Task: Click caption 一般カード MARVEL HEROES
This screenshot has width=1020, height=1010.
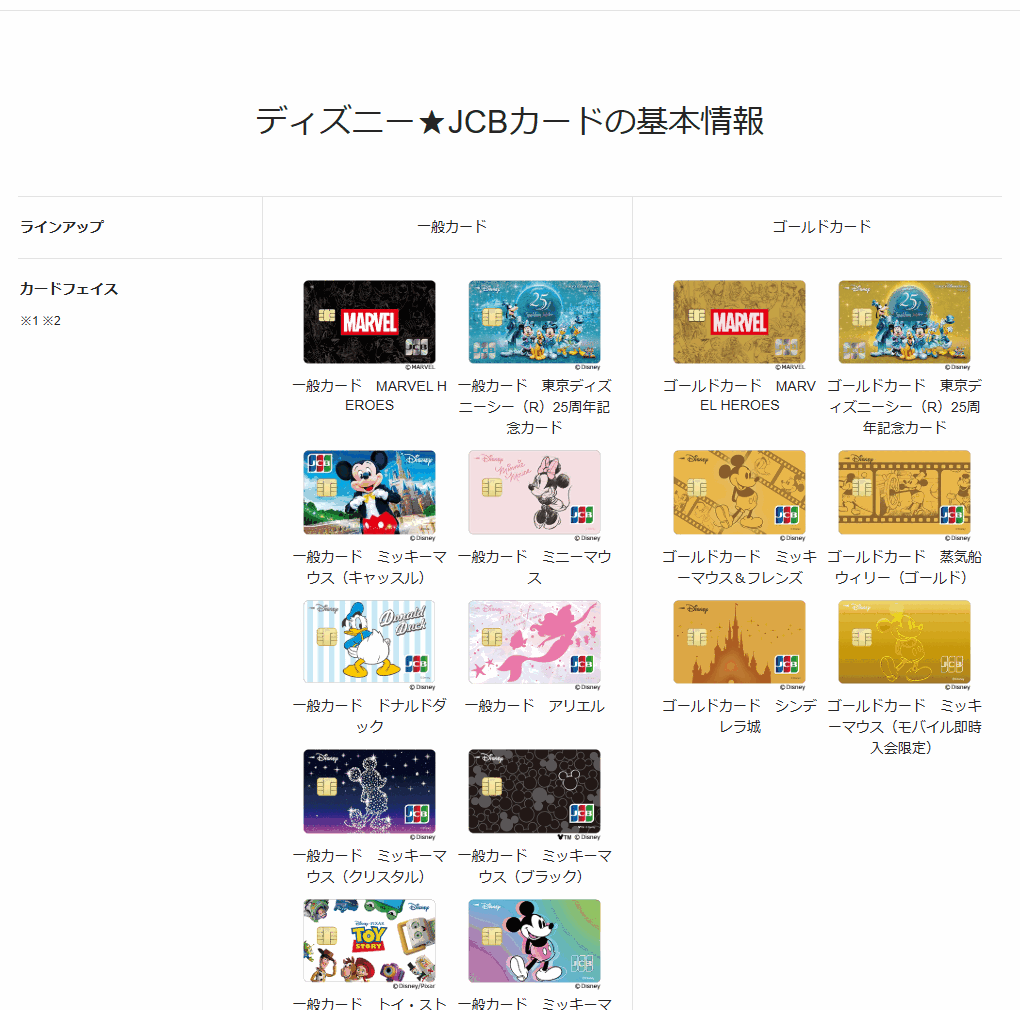Action: (369, 395)
